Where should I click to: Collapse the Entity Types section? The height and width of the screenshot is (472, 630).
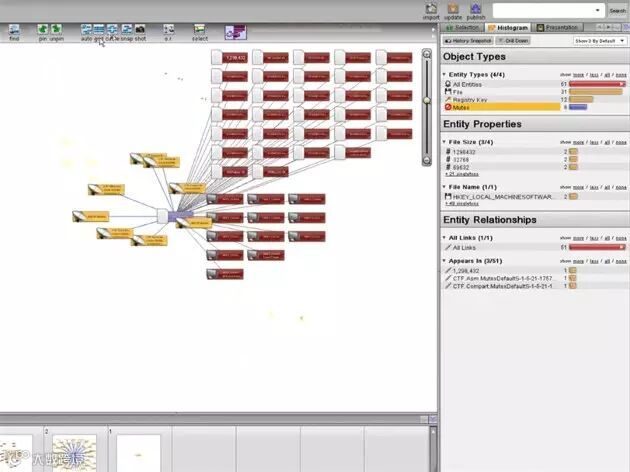pos(444,74)
